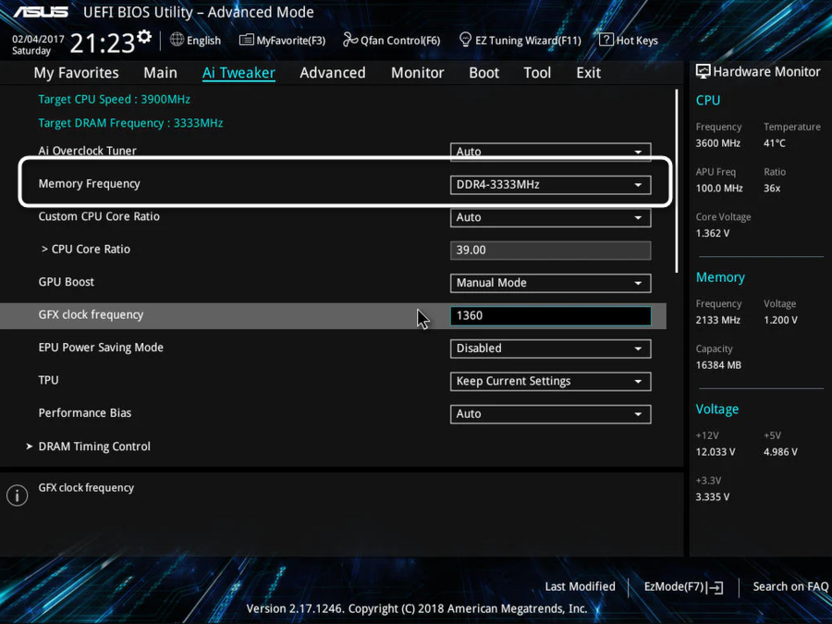
Task: Open the Ai Overclock Tuner dropdown
Action: [x=550, y=152]
